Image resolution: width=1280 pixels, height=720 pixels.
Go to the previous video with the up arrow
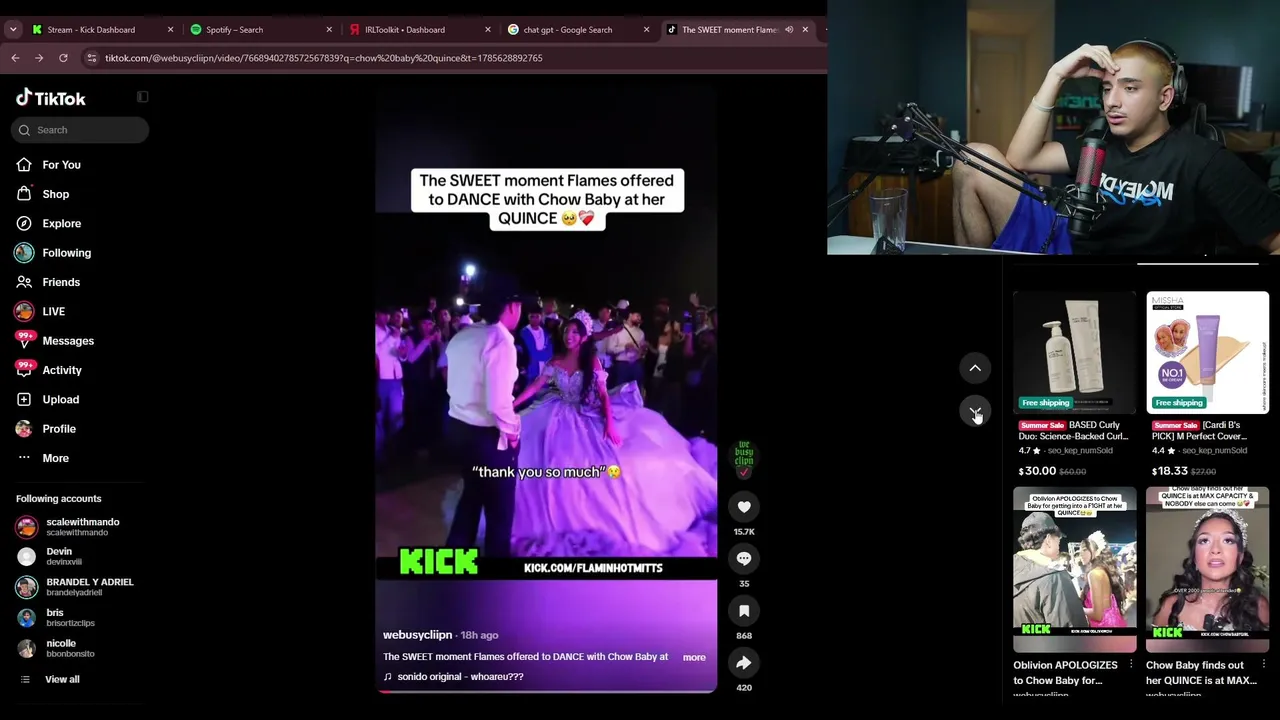click(975, 368)
